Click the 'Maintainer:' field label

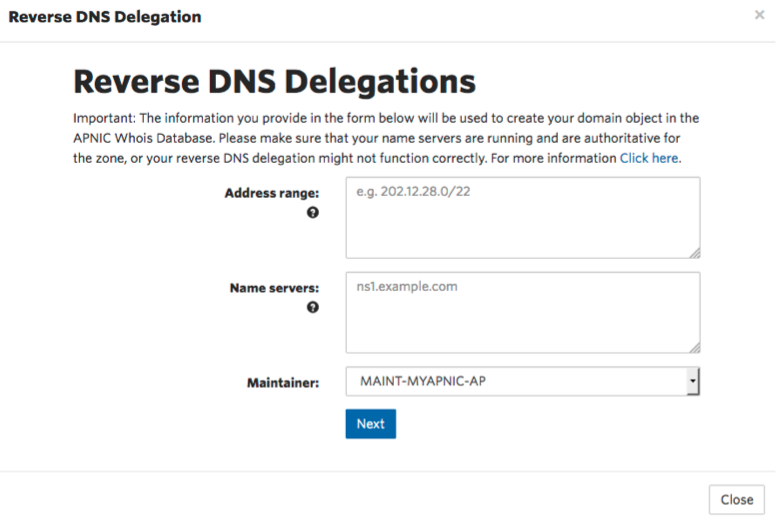click(x=283, y=382)
